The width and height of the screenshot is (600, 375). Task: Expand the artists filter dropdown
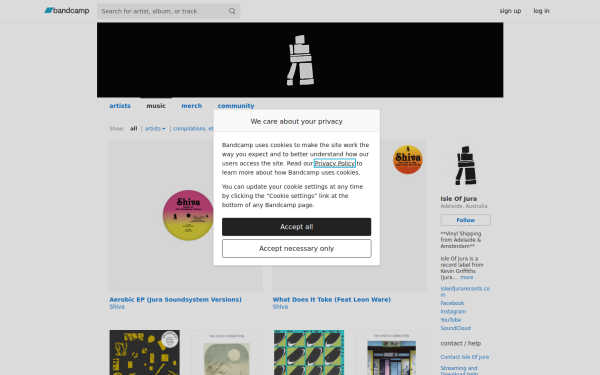[155, 129]
